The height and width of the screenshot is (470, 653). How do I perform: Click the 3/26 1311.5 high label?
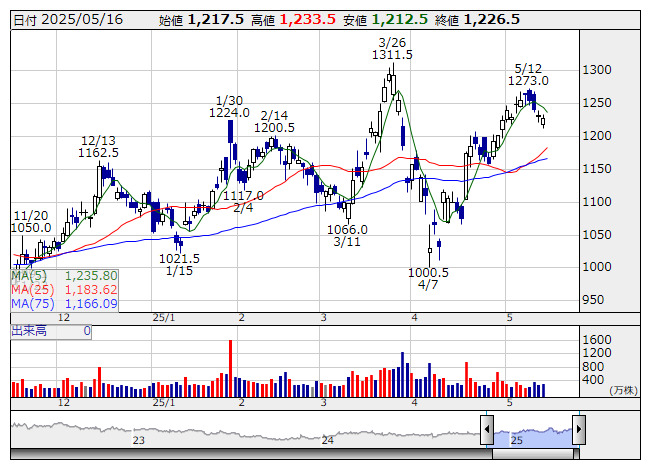392,48
